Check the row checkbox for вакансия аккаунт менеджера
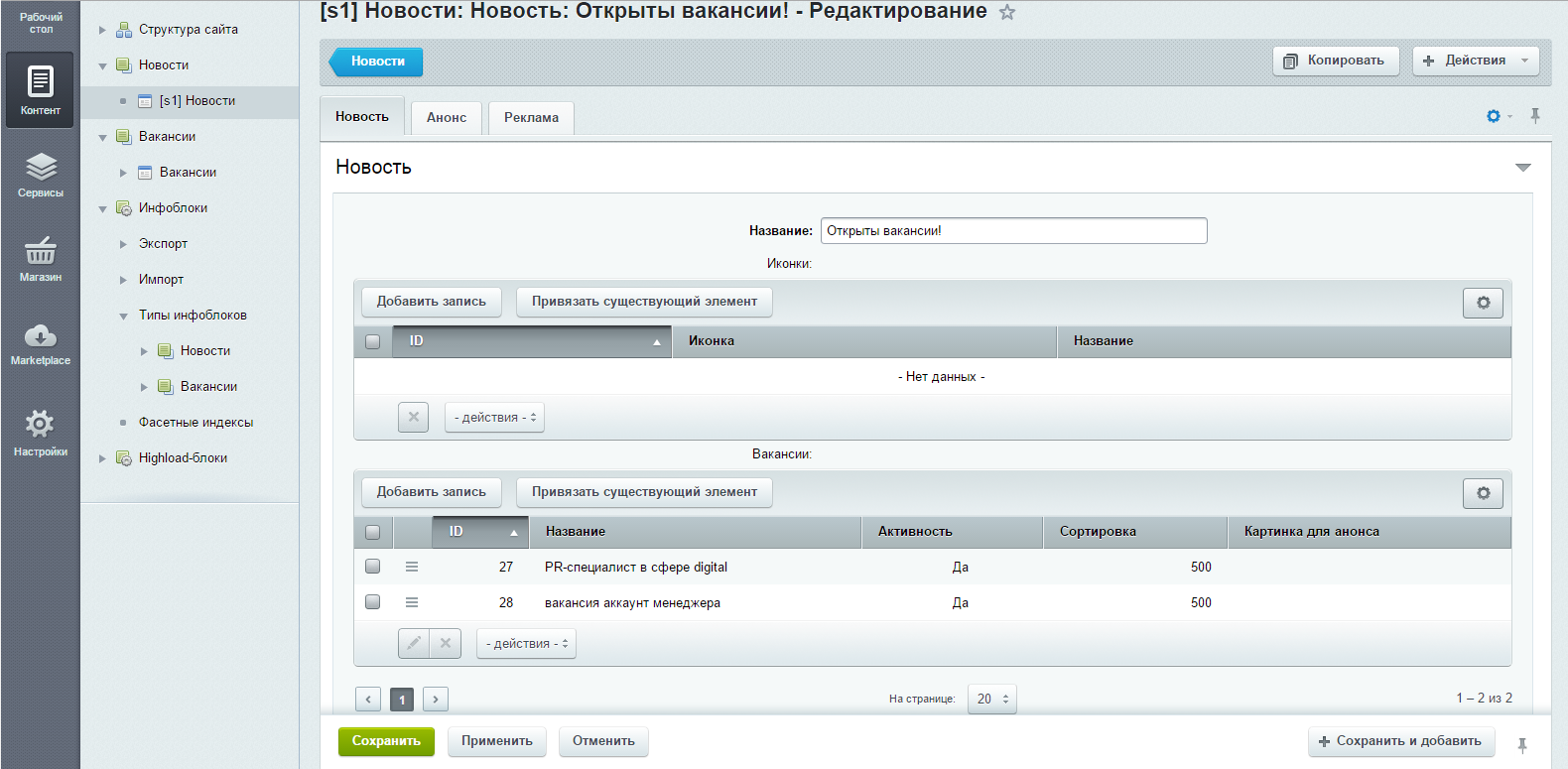The image size is (1568, 769). click(x=373, y=602)
